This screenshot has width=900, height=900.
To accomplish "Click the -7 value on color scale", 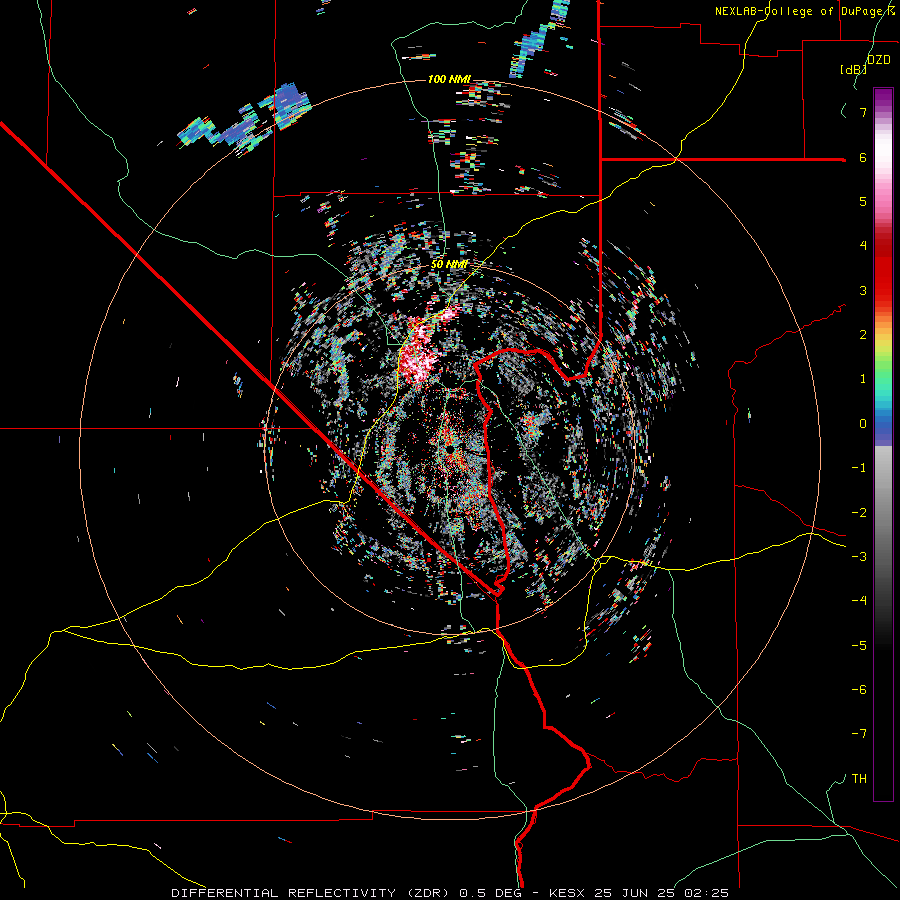I will (x=859, y=734).
